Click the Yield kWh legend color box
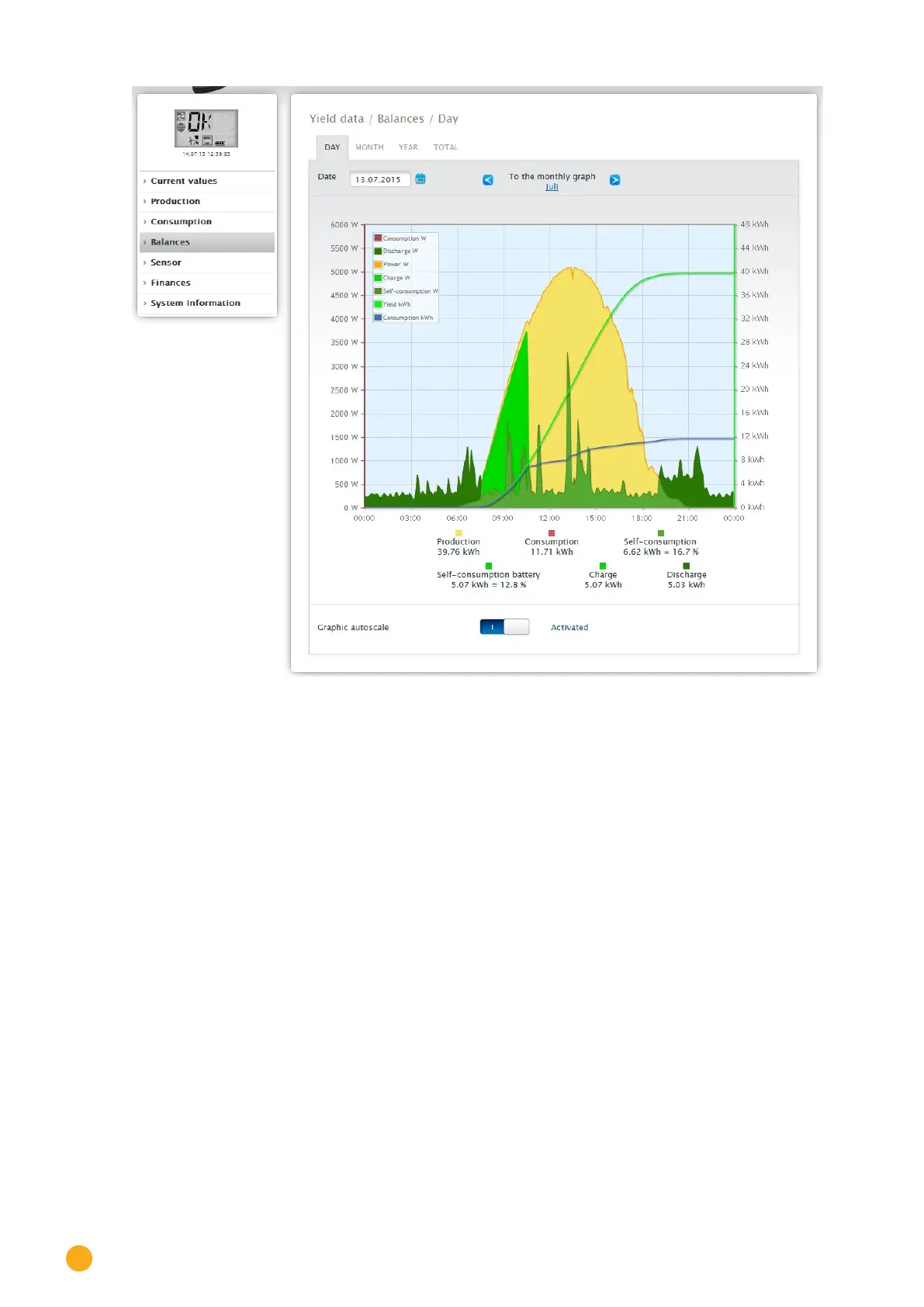The width and height of the screenshot is (924, 1307). pos(378,304)
